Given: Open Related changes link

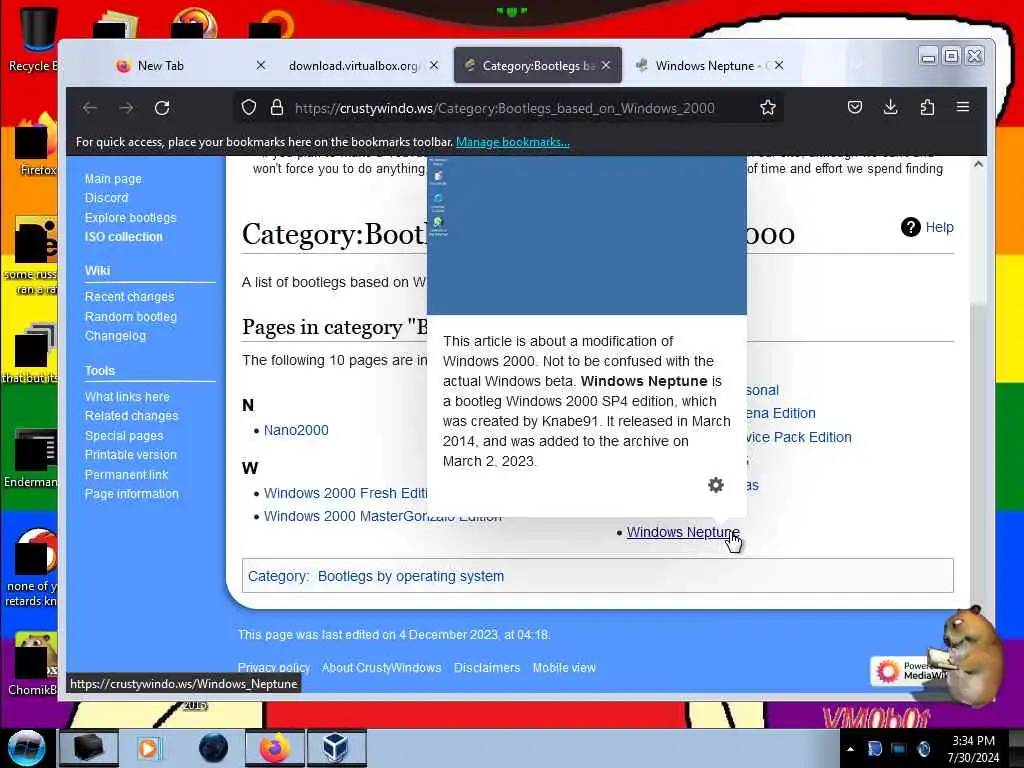Looking at the screenshot, I should (131, 415).
